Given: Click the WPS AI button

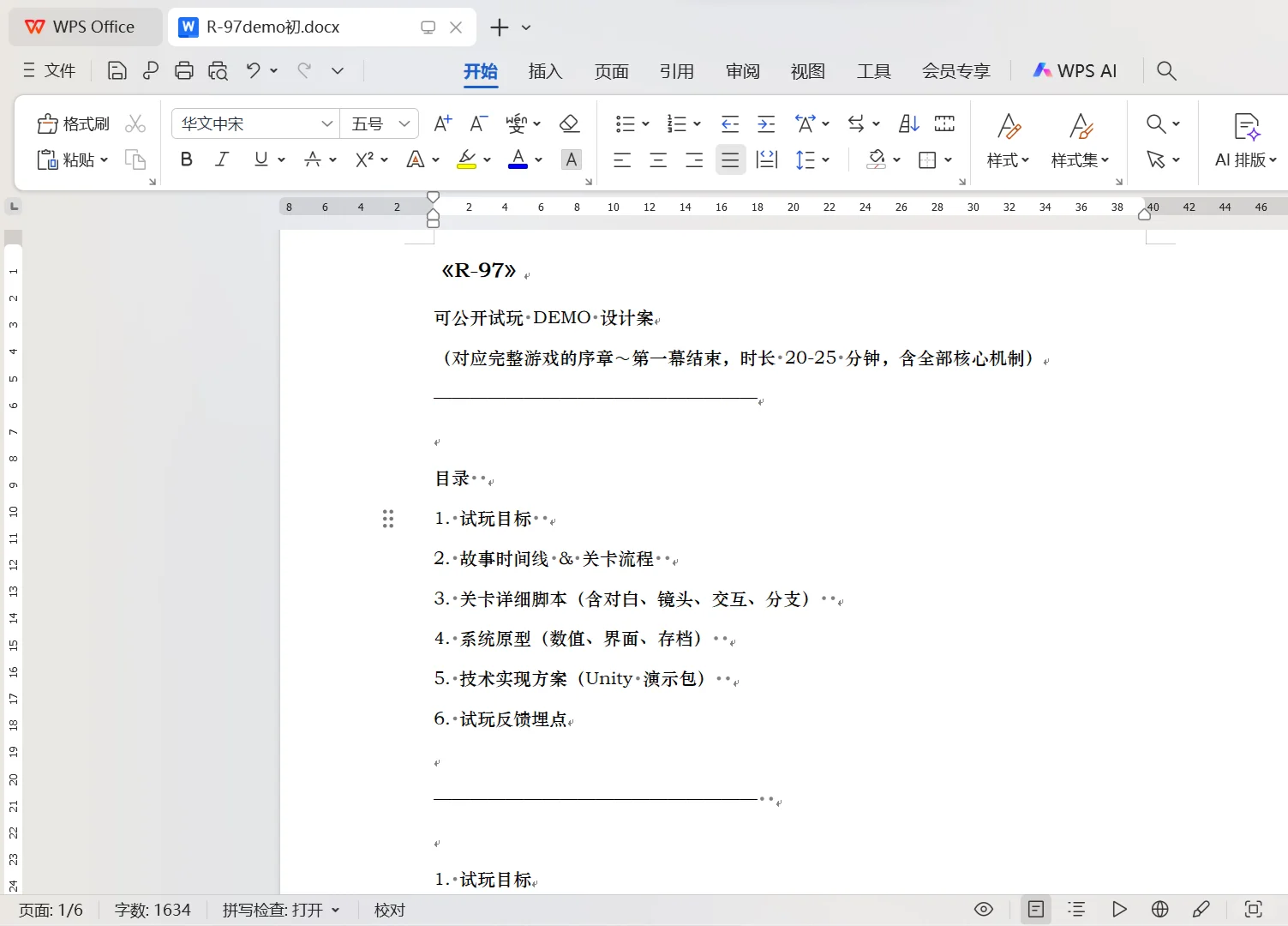Looking at the screenshot, I should click(1075, 70).
